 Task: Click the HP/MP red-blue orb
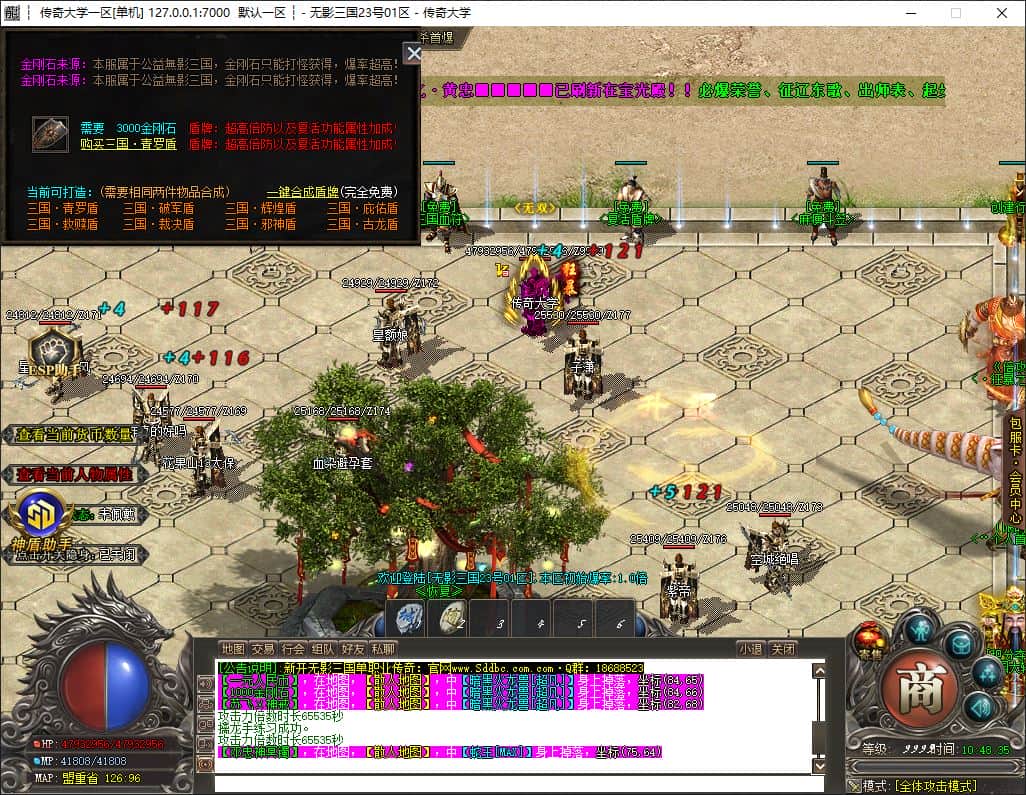105,686
